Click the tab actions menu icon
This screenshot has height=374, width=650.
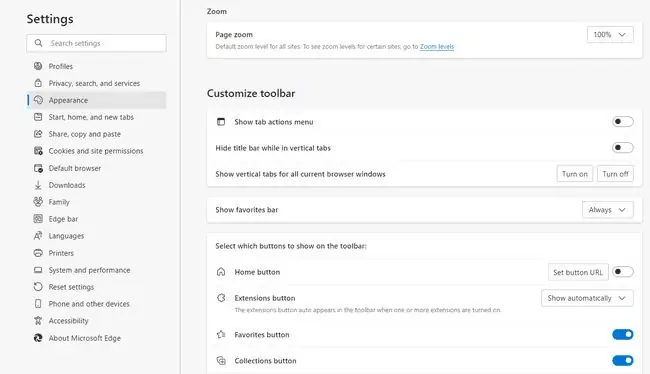coord(221,121)
